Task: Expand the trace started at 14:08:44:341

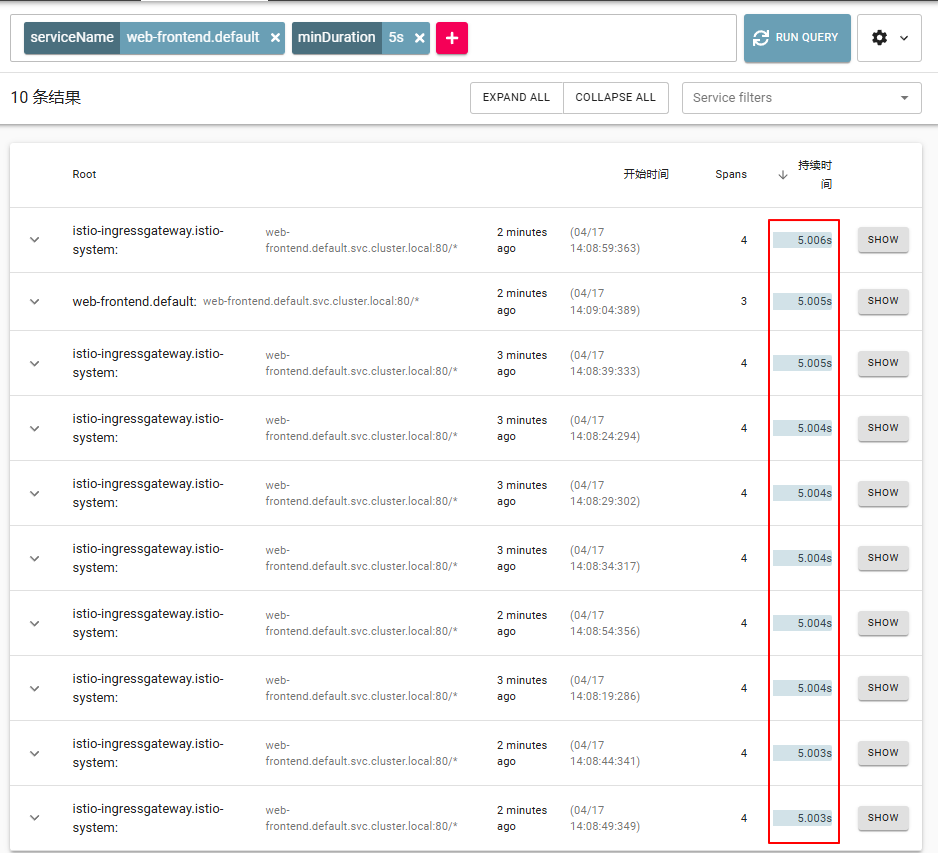Action: coord(35,753)
